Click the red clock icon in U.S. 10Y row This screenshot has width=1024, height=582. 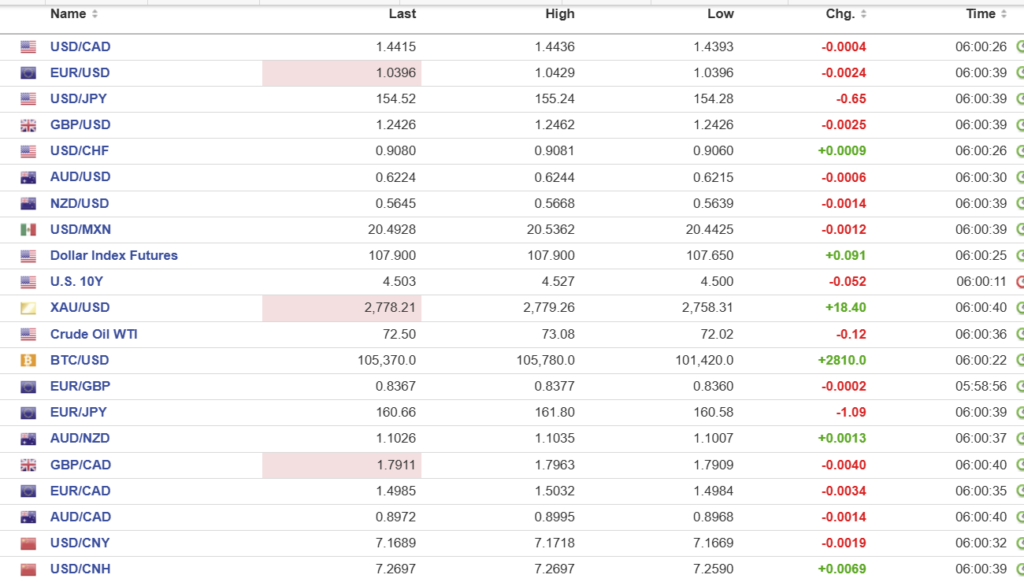(x=1020, y=282)
